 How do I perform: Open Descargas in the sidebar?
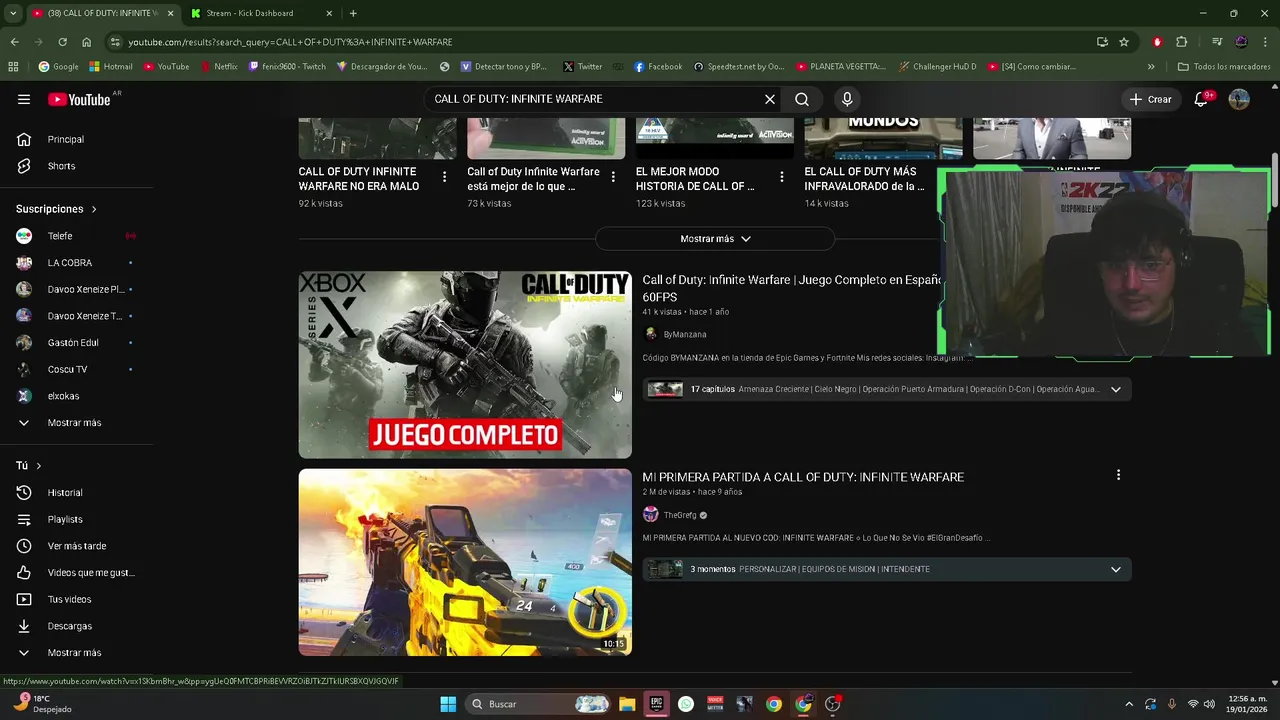[x=70, y=626]
